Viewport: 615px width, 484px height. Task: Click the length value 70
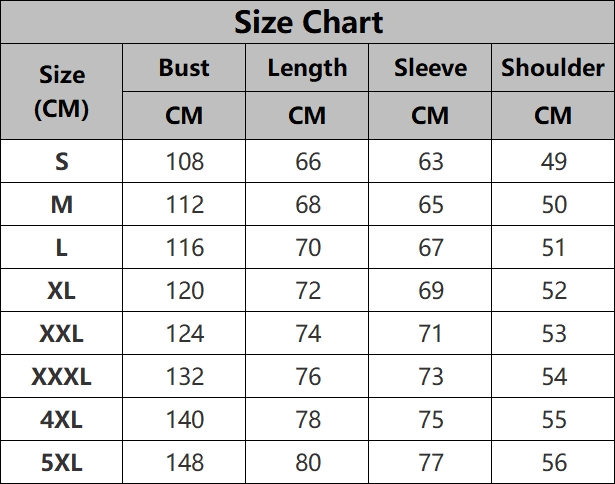click(x=307, y=248)
